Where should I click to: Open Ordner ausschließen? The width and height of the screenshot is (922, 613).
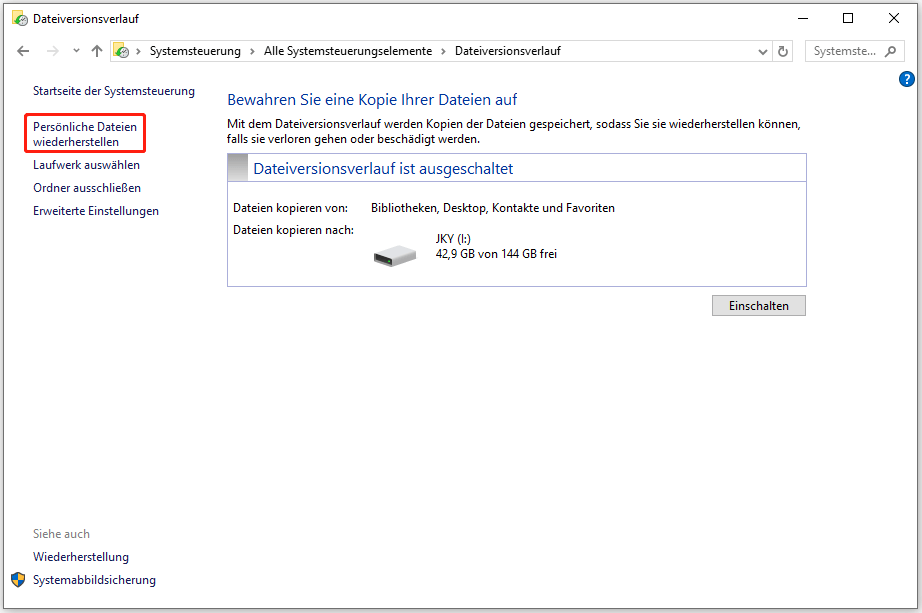pyautogui.click(x=87, y=188)
